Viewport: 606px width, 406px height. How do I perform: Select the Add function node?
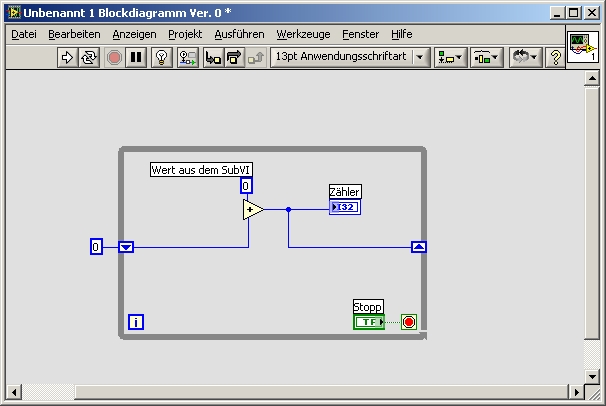tap(252, 210)
